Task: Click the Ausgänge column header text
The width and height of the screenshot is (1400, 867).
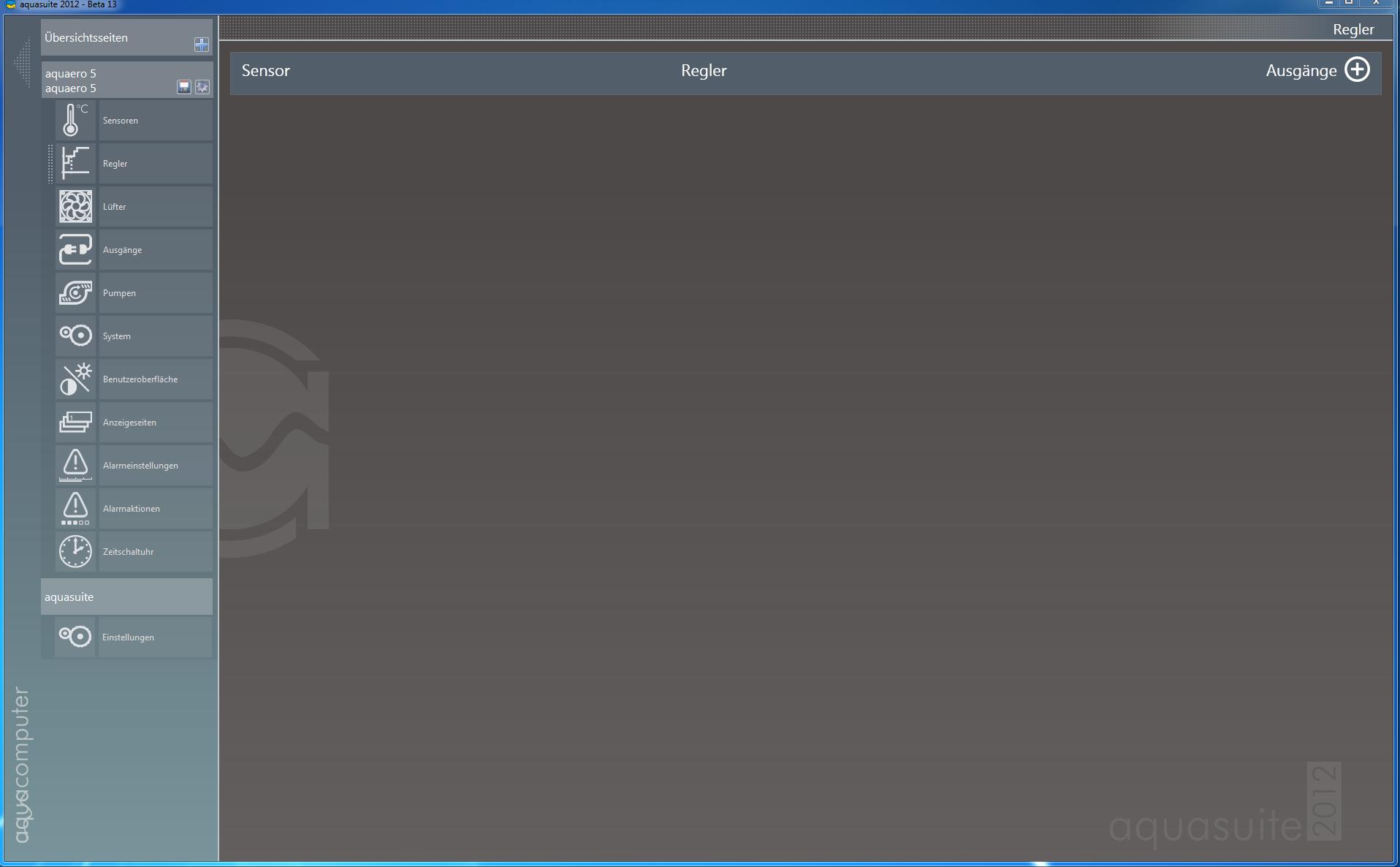Action: pyautogui.click(x=1301, y=70)
